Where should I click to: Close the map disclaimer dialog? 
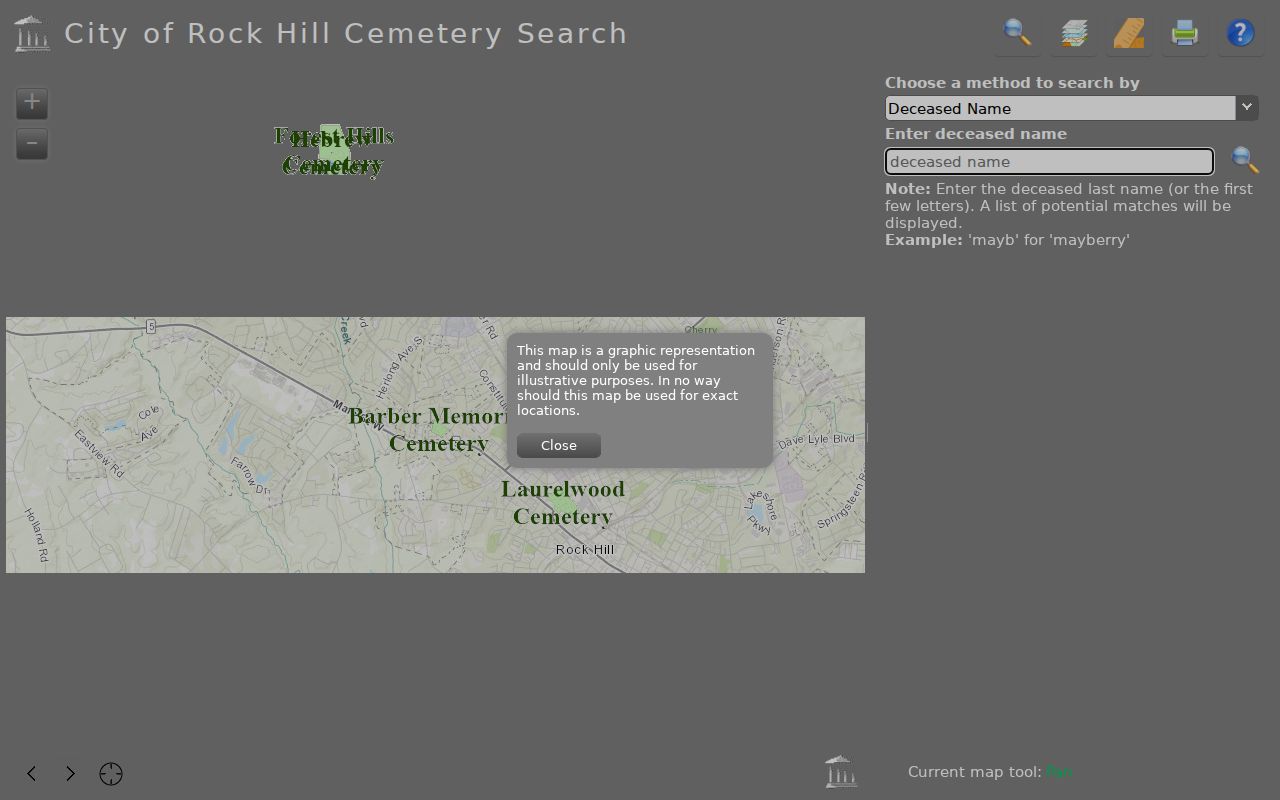559,445
